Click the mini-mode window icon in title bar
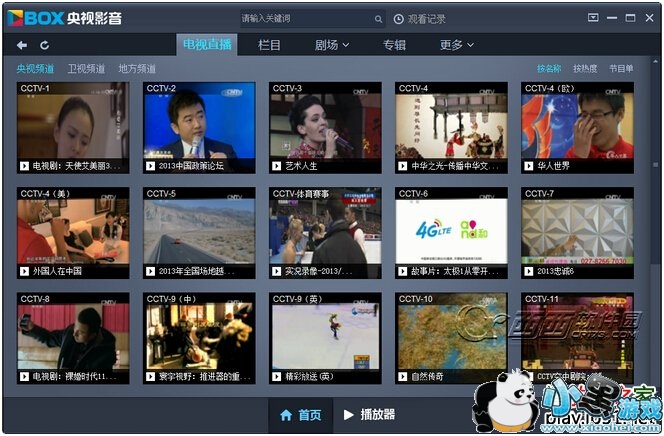 pyautogui.click(x=593, y=17)
